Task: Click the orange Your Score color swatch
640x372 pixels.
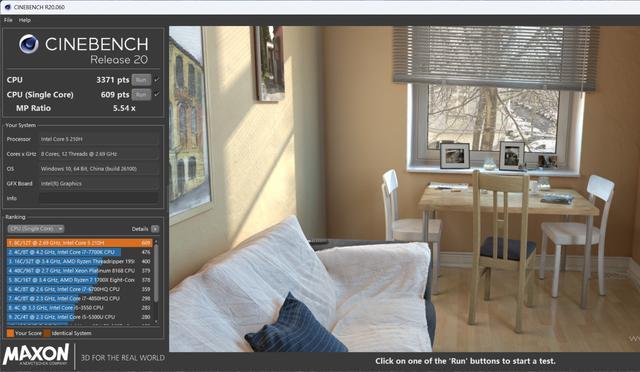Action: point(10,333)
